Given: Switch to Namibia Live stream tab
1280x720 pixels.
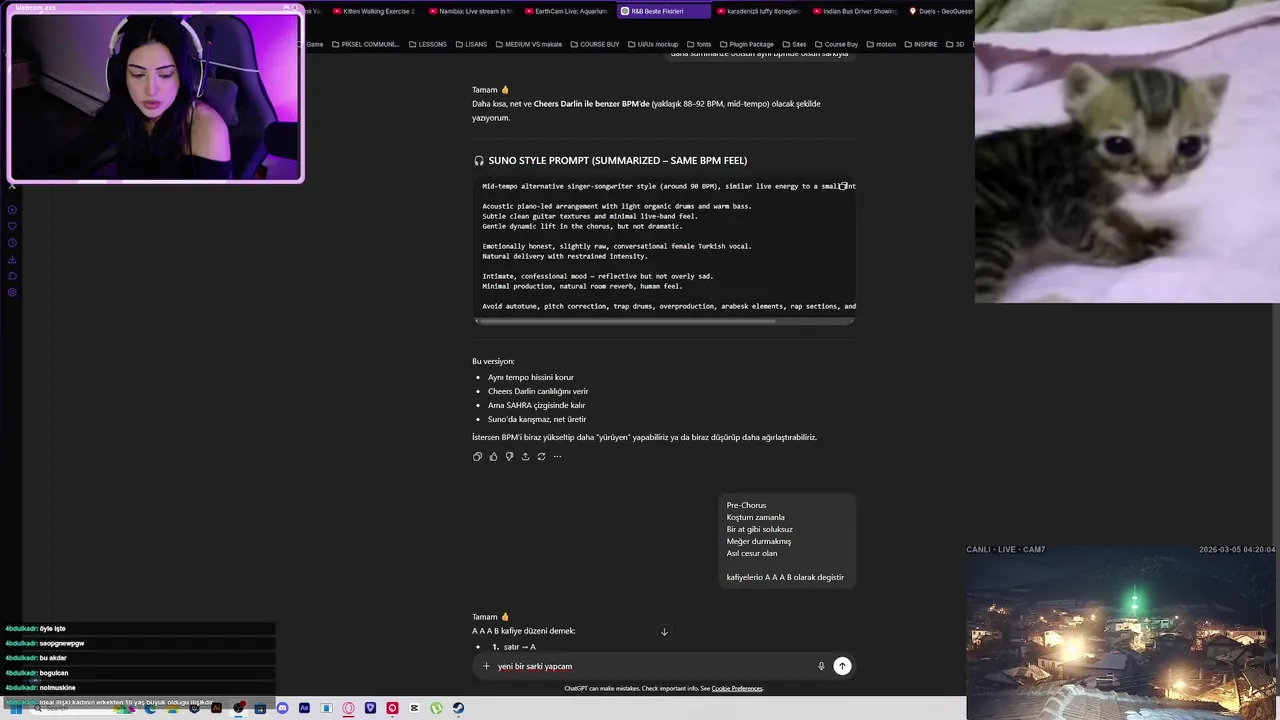Looking at the screenshot, I should coord(470,11).
